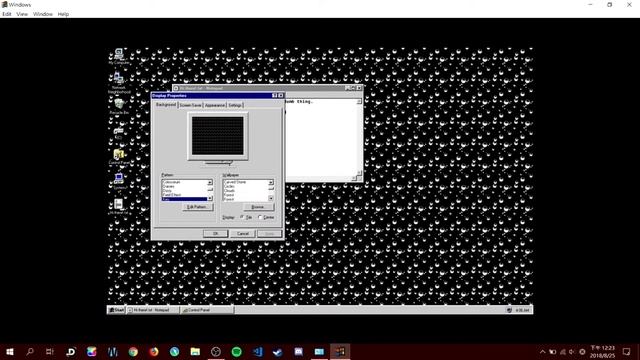This screenshot has height=360, width=640.
Task: Switch to the Settings tab
Action: 235,105
